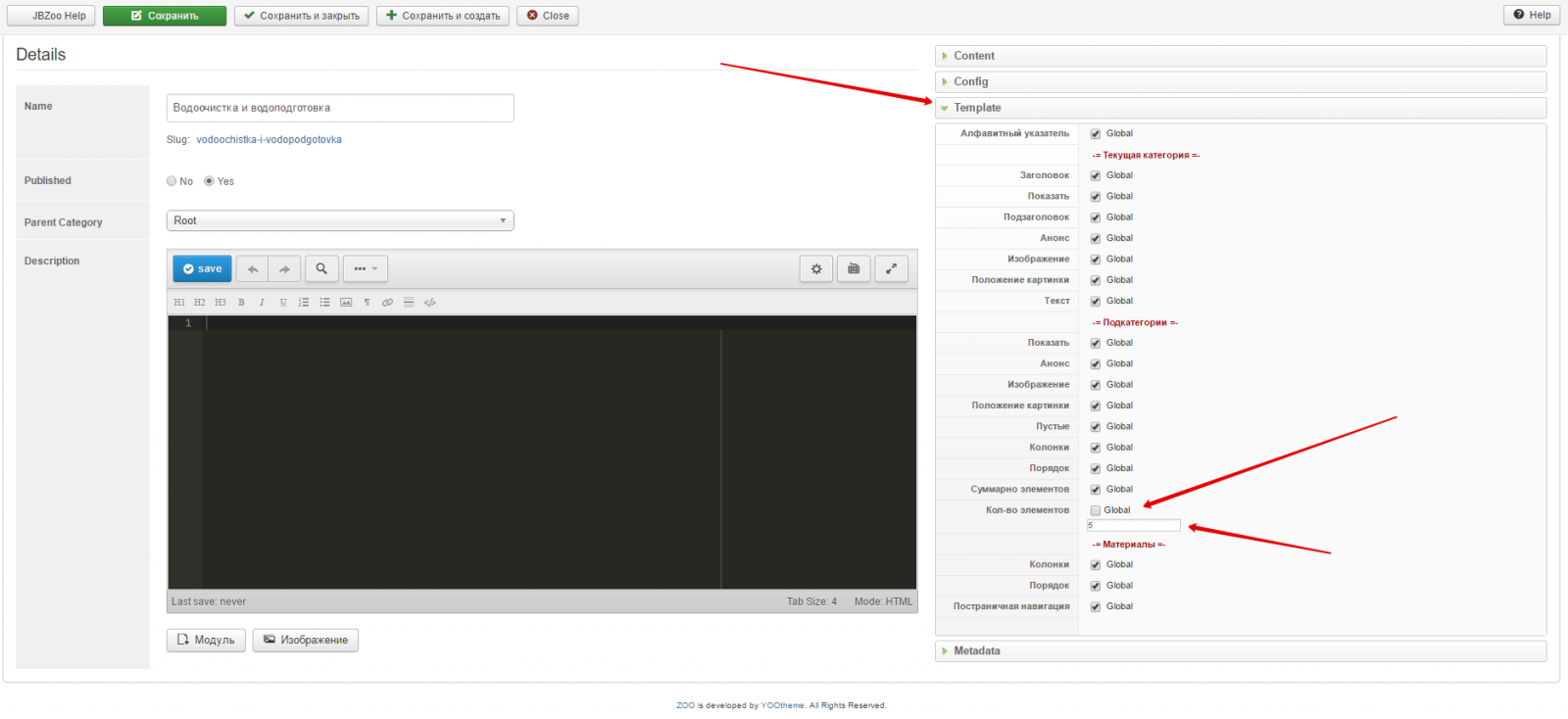Click the Close toolbar button

click(548, 16)
